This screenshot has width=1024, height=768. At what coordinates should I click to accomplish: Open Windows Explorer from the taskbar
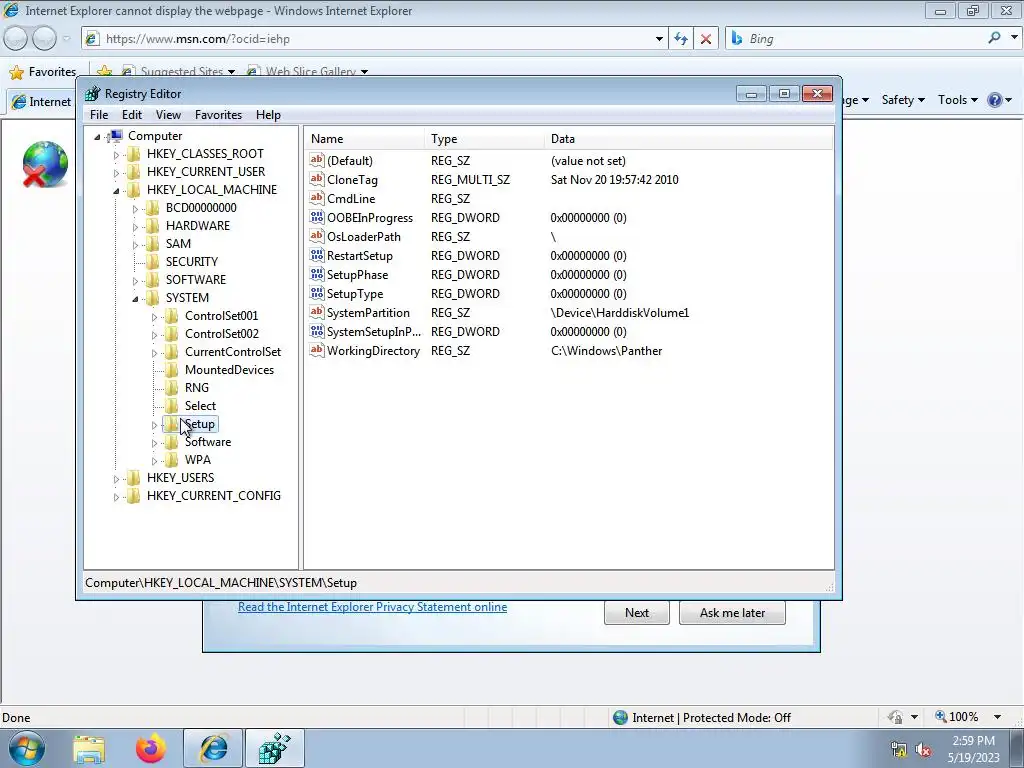(x=89, y=748)
